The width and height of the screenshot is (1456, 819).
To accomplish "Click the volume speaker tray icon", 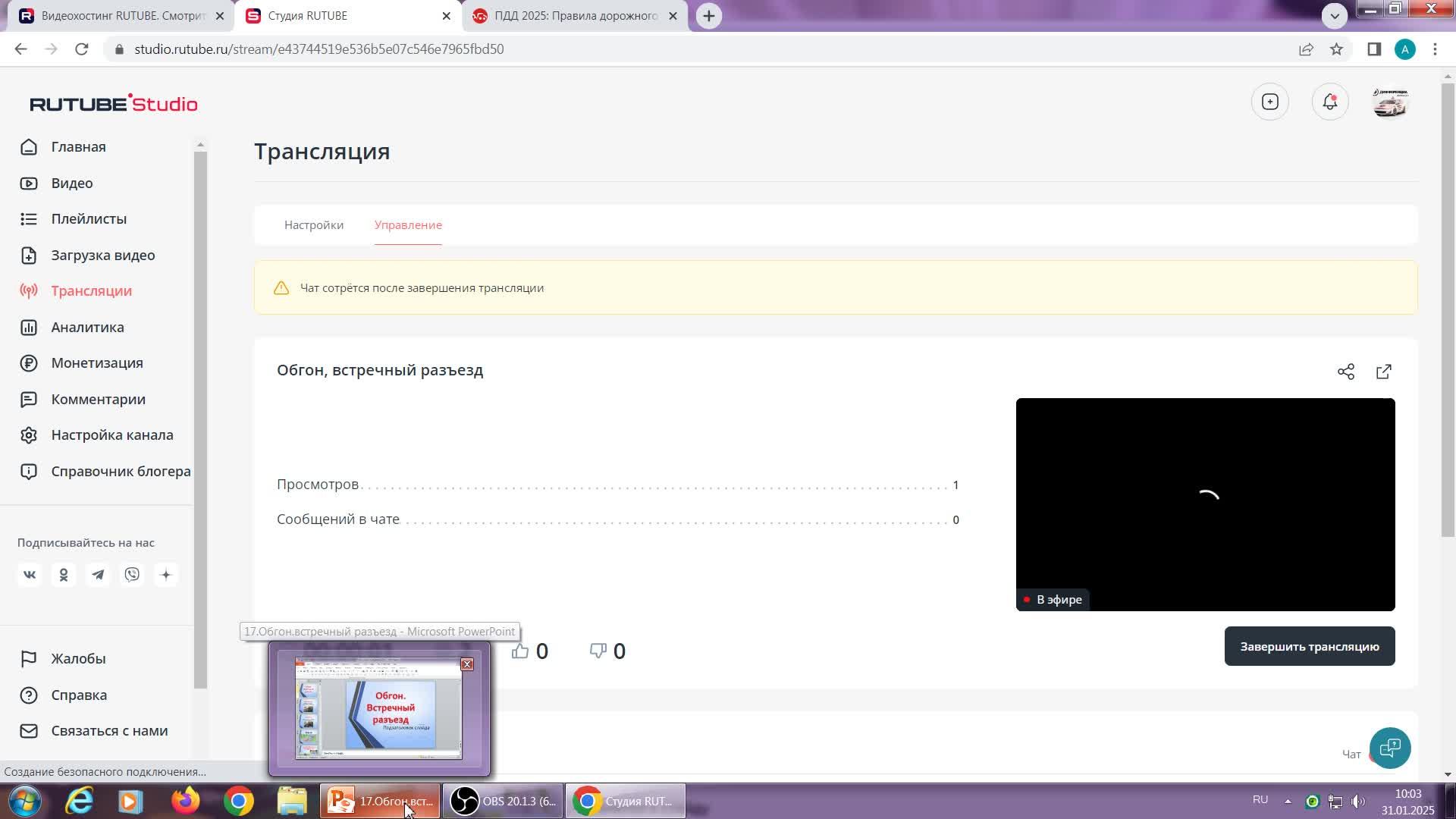I will (x=1358, y=802).
